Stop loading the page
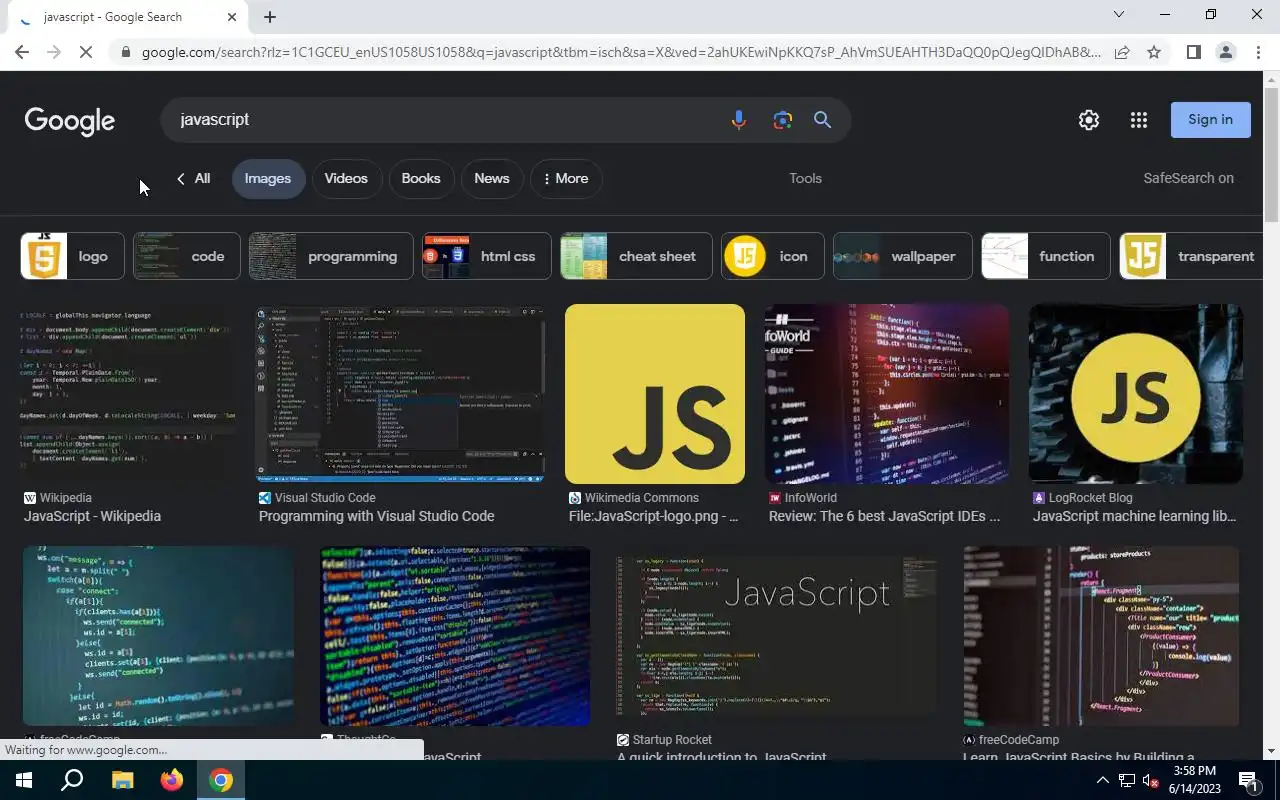 click(86, 52)
